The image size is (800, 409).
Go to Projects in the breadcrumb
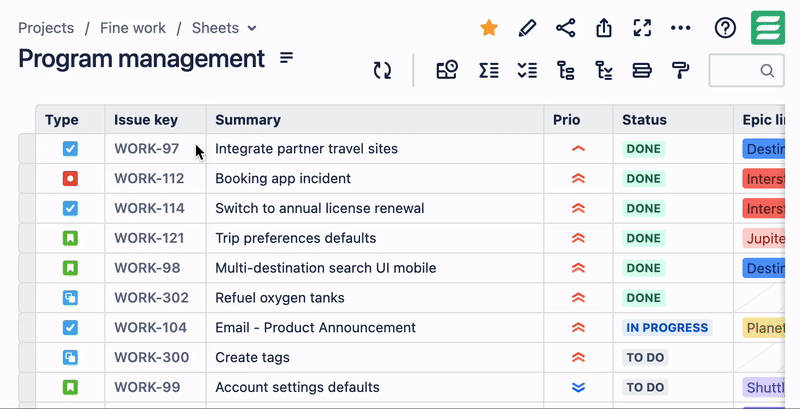tap(46, 28)
